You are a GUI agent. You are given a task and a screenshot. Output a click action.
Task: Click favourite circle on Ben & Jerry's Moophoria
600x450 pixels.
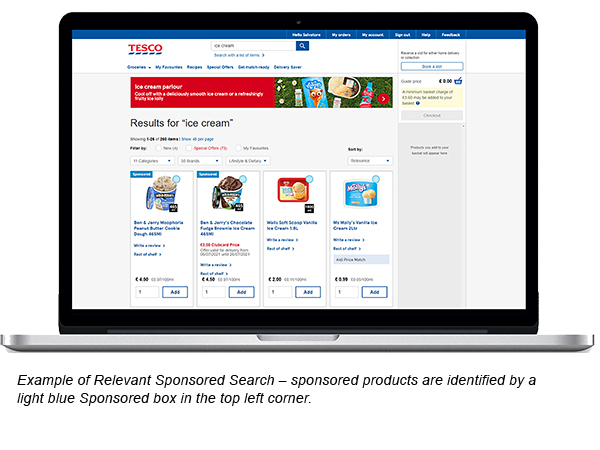[176, 179]
